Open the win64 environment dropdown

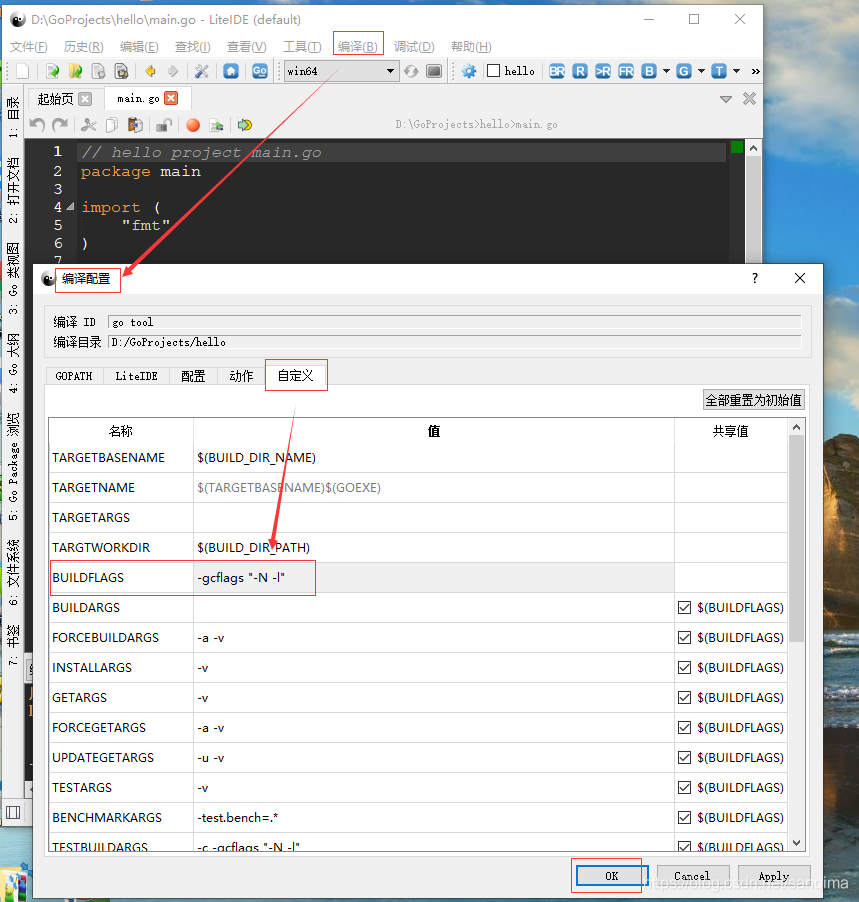coord(341,71)
